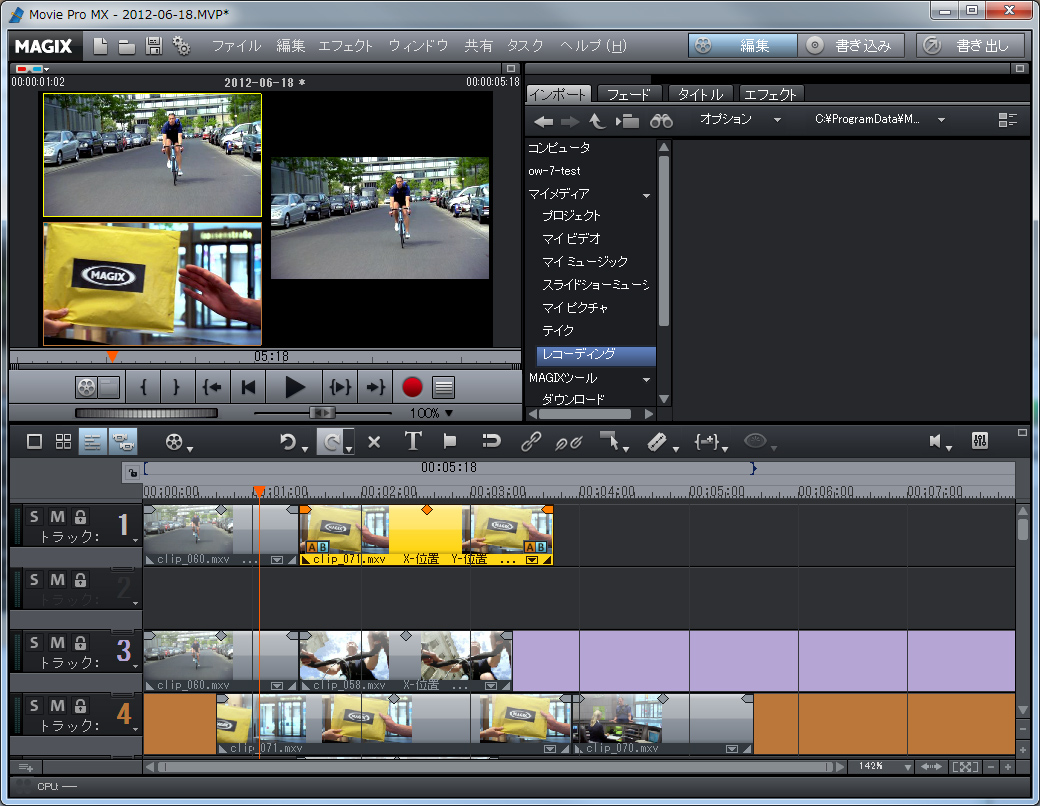Open the undo history dropdown arrow
The width and height of the screenshot is (1040, 806).
(x=305, y=449)
